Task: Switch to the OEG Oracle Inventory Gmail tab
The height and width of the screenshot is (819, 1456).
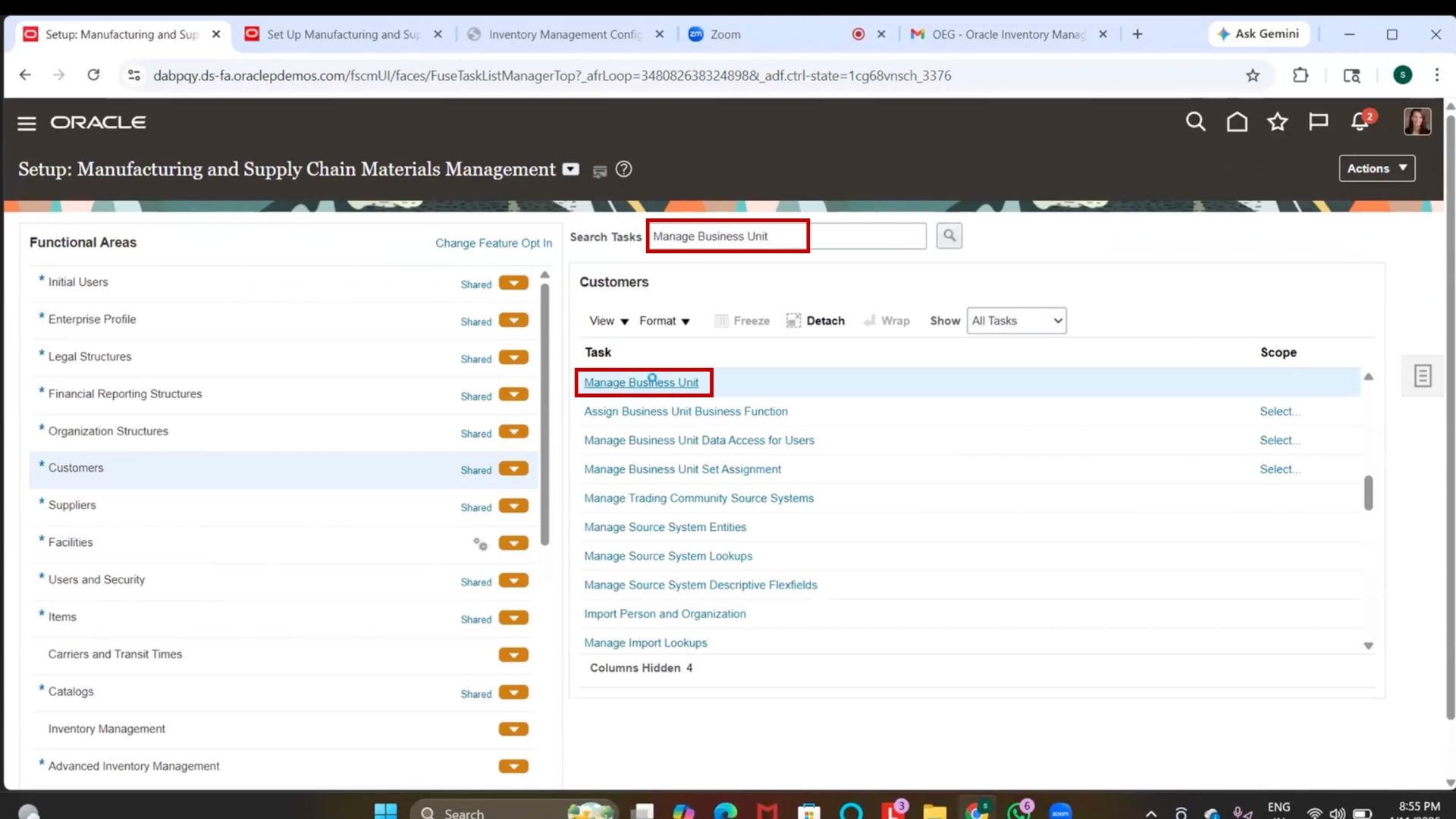Action: [x=1008, y=34]
